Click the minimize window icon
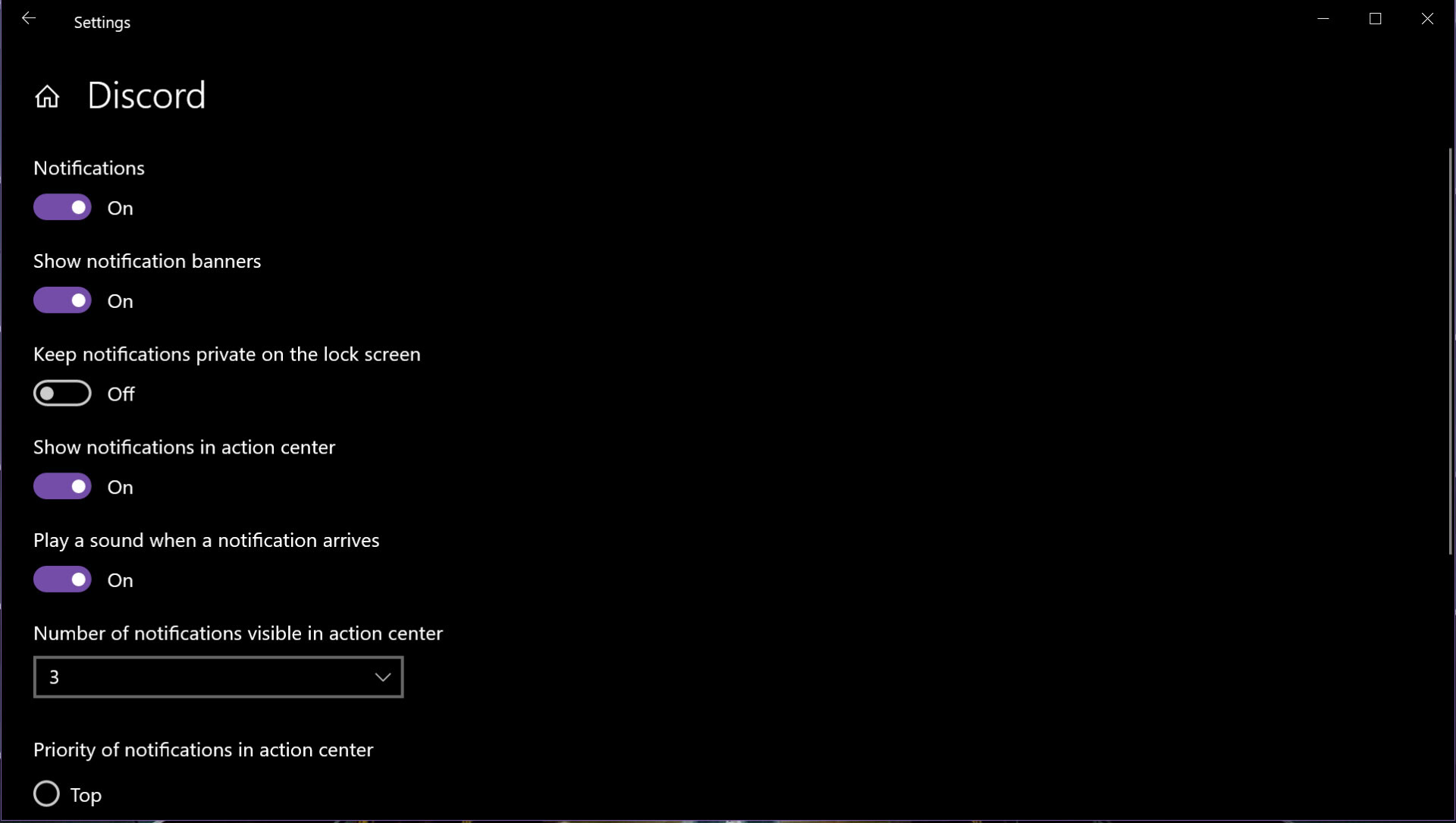The image size is (1456, 823). [x=1323, y=20]
